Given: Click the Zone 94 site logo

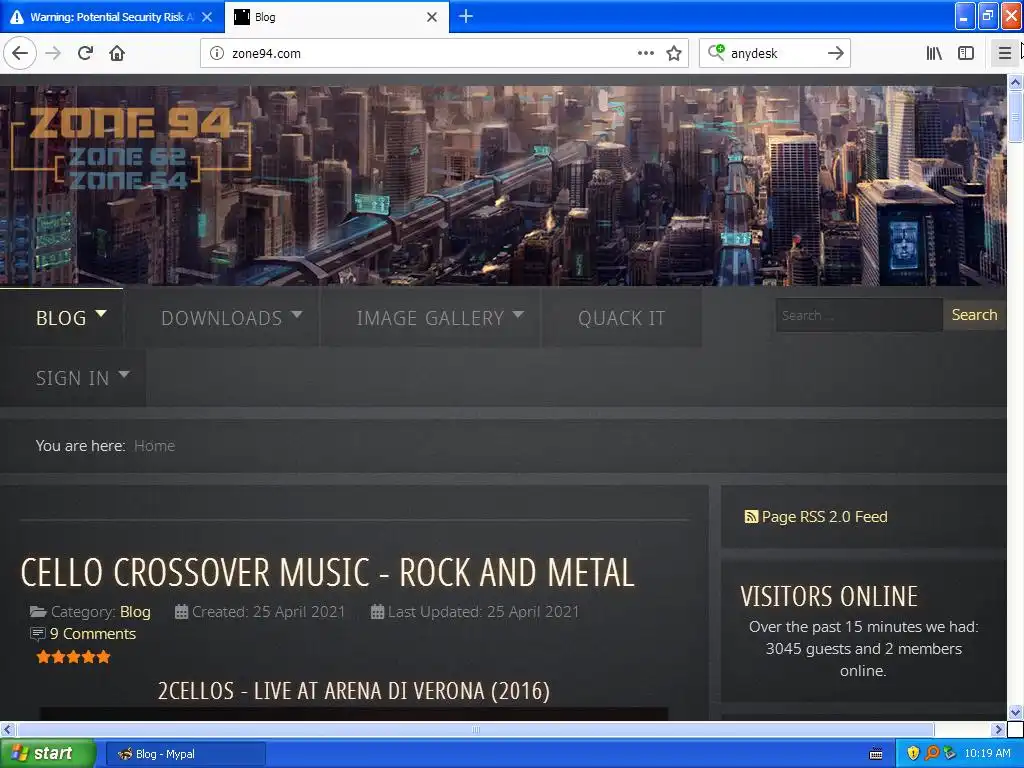Looking at the screenshot, I should coord(131,148).
